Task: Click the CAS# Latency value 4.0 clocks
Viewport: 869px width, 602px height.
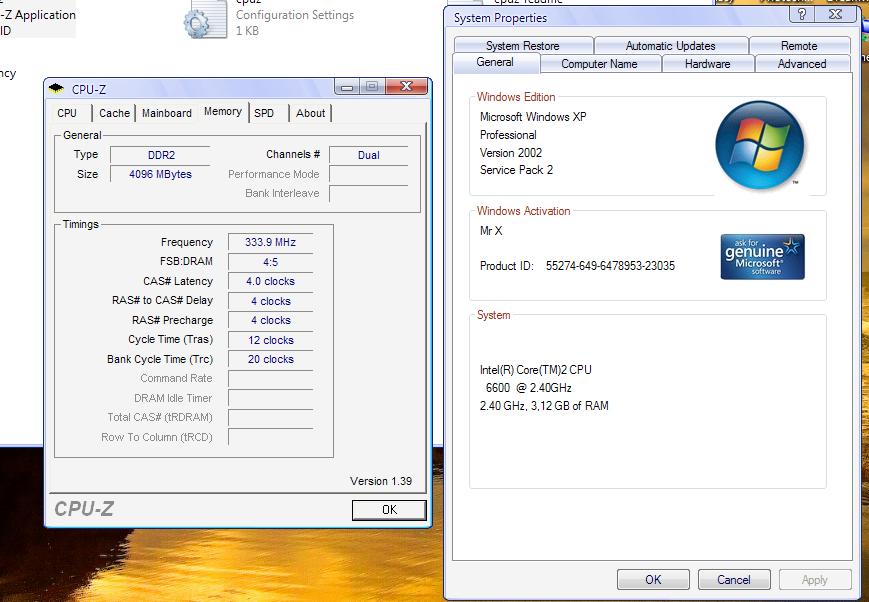Action: [x=270, y=281]
